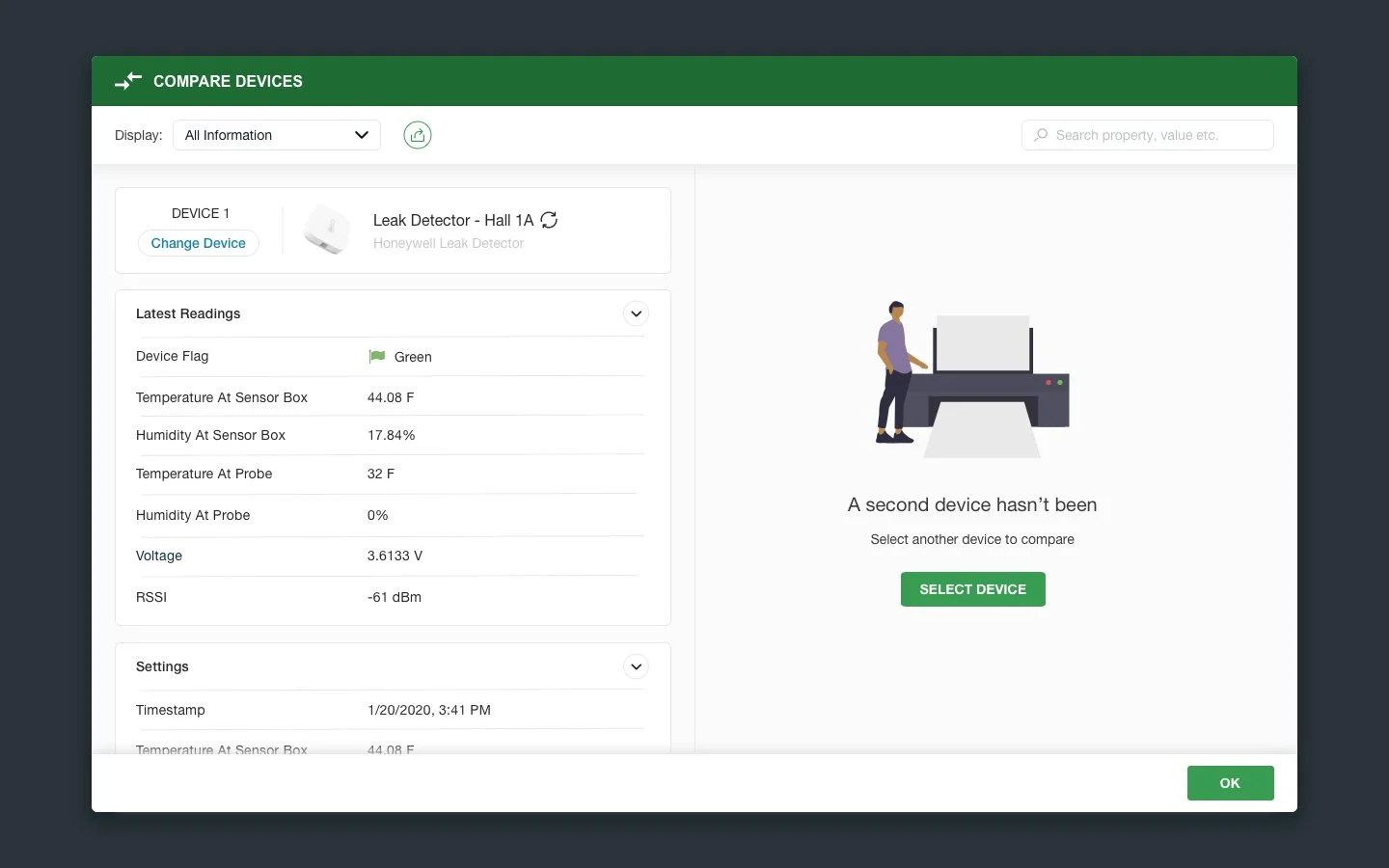Viewport: 1389px width, 868px height.
Task: Click the compare arrows icon in header
Action: (128, 81)
